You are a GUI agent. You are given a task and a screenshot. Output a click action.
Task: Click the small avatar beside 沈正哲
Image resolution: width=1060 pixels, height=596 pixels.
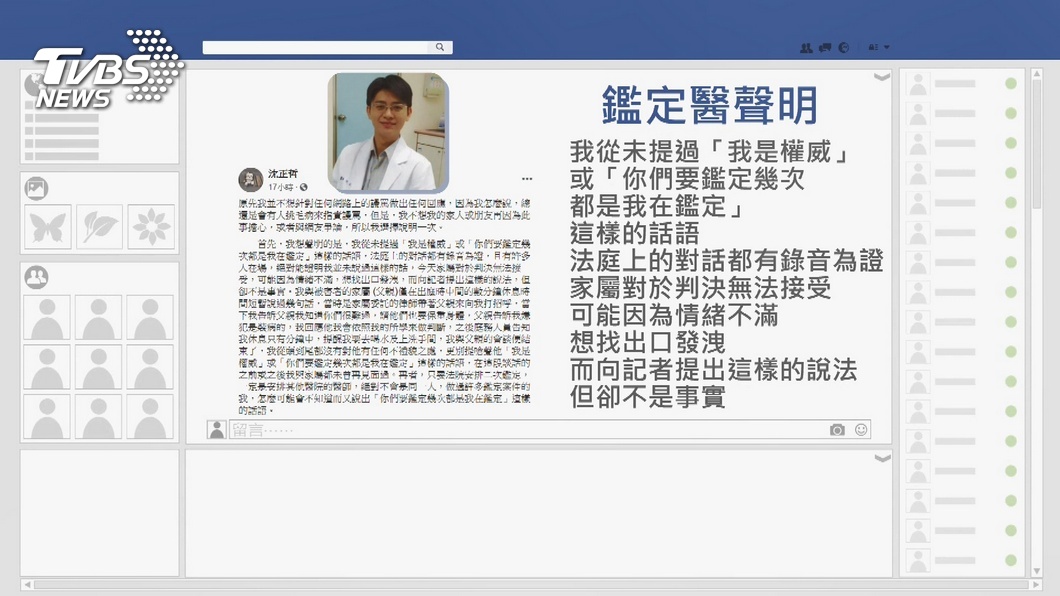point(250,180)
